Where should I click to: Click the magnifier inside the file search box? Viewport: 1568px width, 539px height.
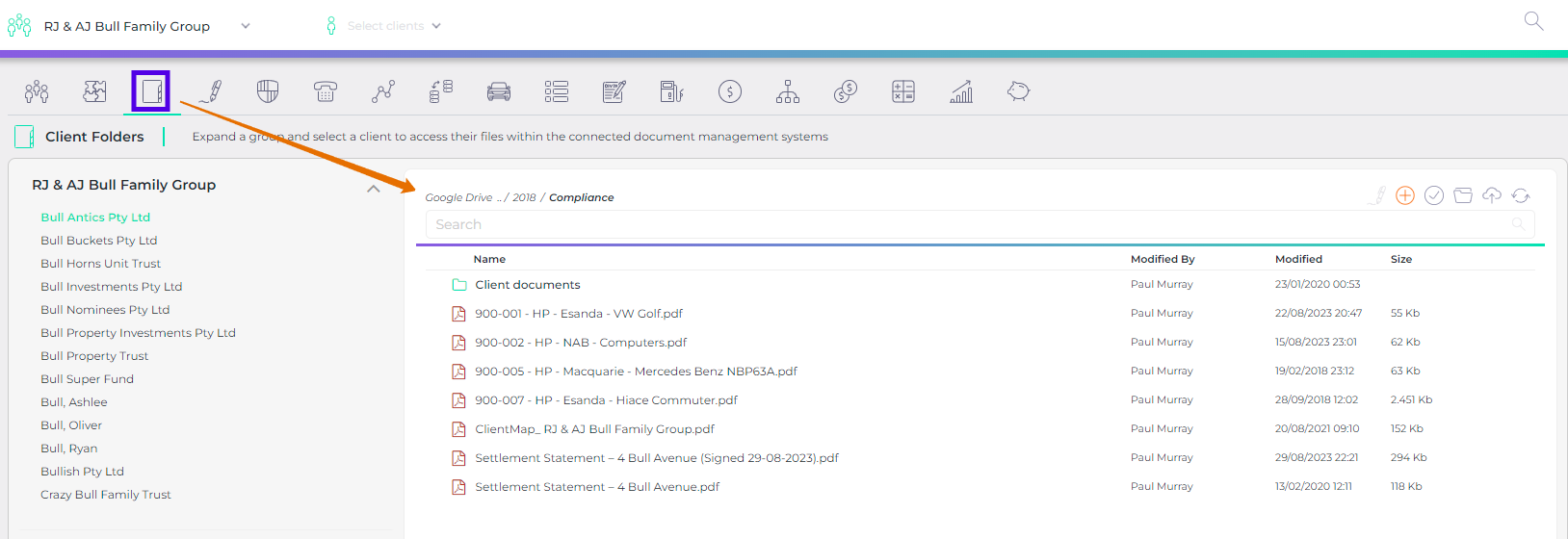(1518, 224)
